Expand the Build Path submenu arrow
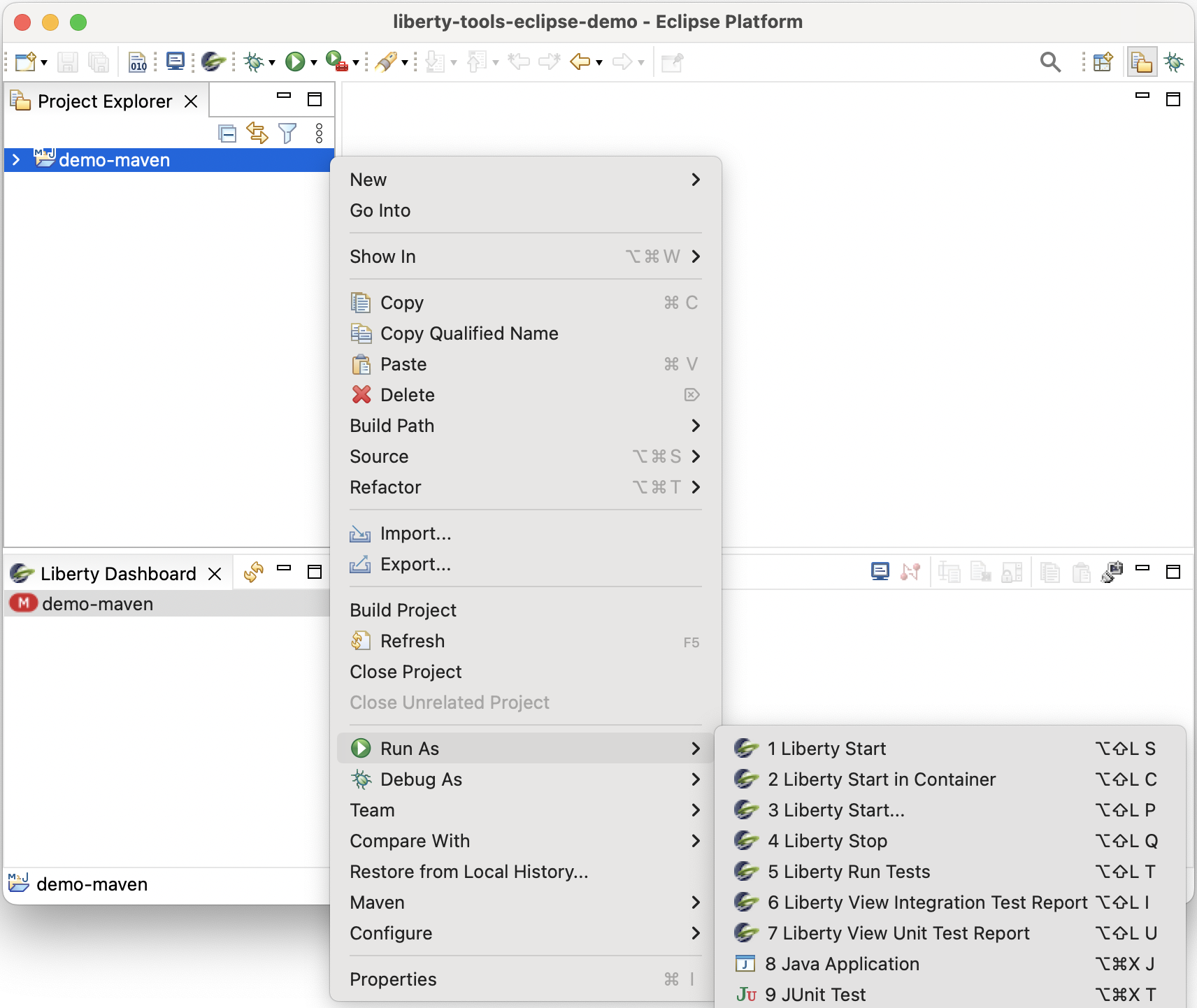This screenshot has width=1197, height=1008. 696,426
